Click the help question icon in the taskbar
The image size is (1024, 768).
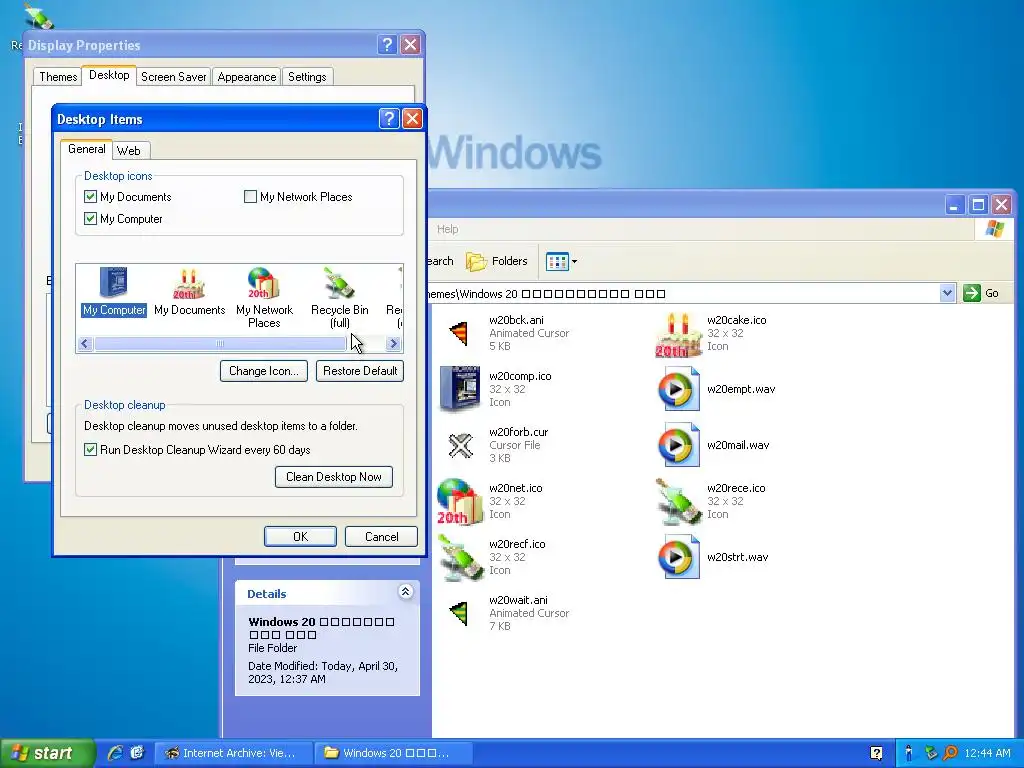(876, 753)
